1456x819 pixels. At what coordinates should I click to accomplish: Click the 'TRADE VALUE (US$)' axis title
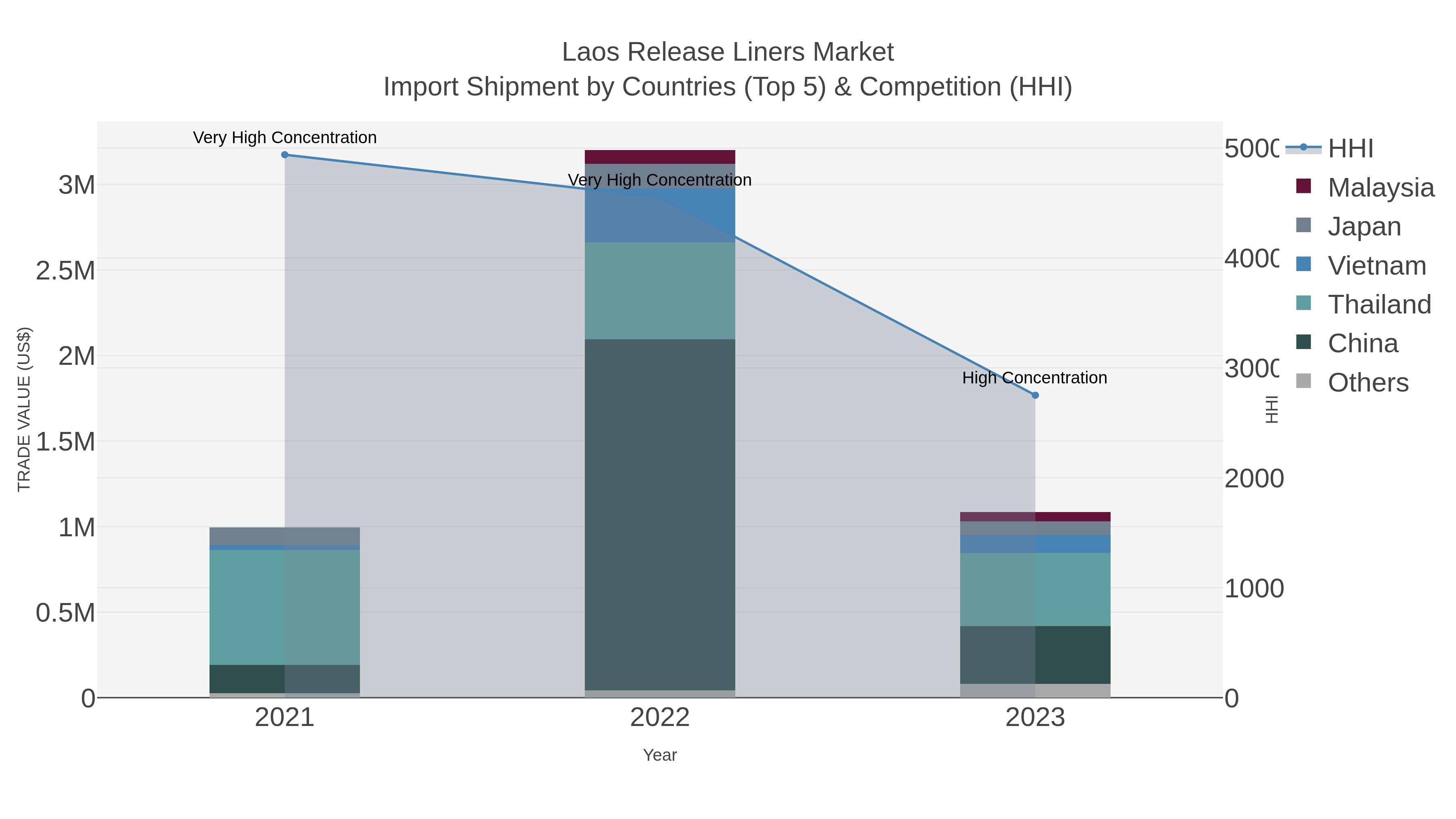tap(24, 409)
